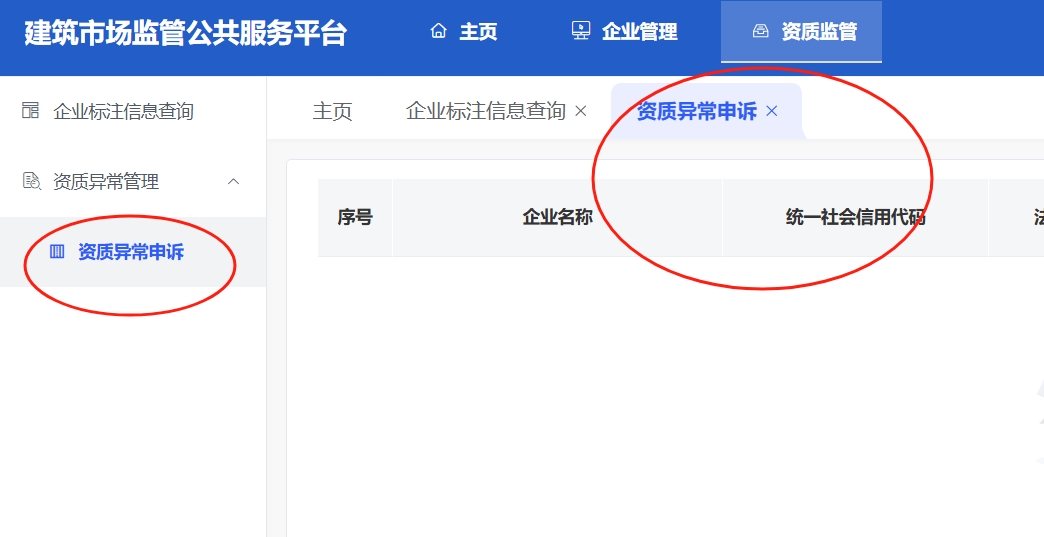The width and height of the screenshot is (1044, 537).
Task: Click the document-search icon beside 资质异常管理
Action: click(x=31, y=180)
